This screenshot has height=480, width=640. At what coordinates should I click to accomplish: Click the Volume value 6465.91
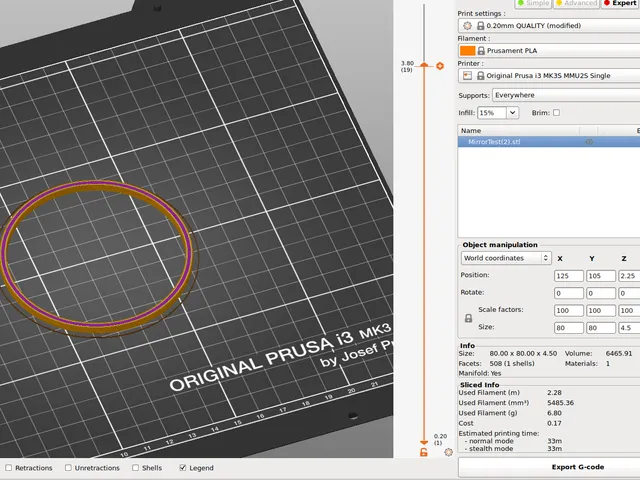coord(619,353)
